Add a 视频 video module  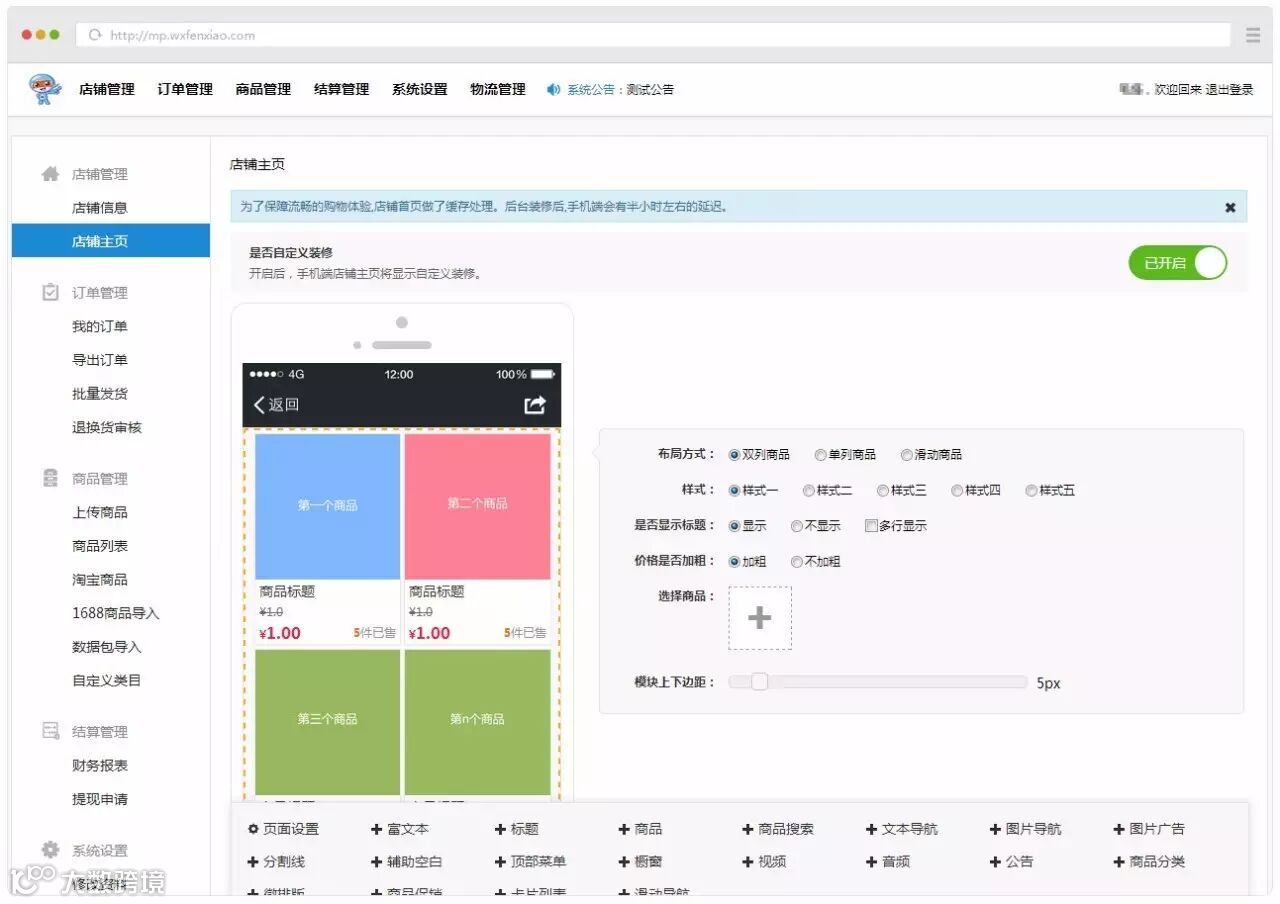coord(765,861)
